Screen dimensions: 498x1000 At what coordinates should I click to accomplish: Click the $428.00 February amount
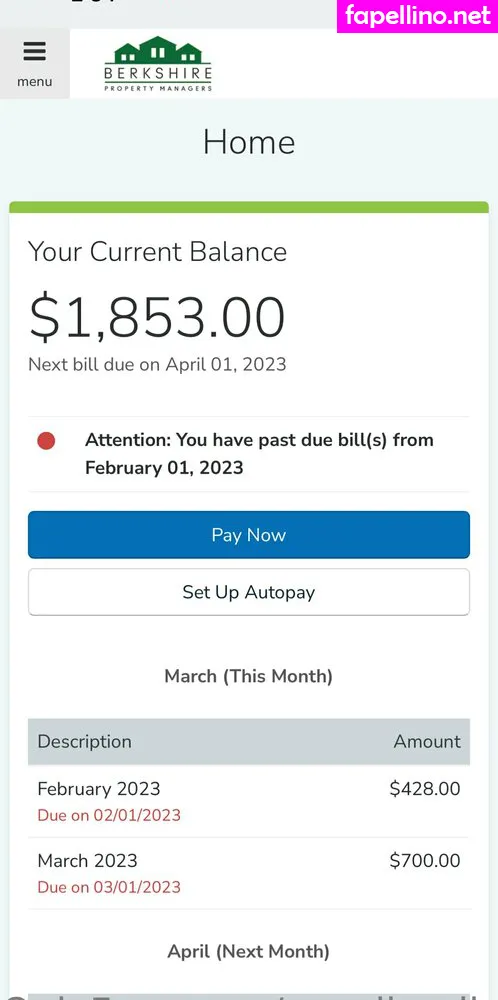click(x=425, y=789)
